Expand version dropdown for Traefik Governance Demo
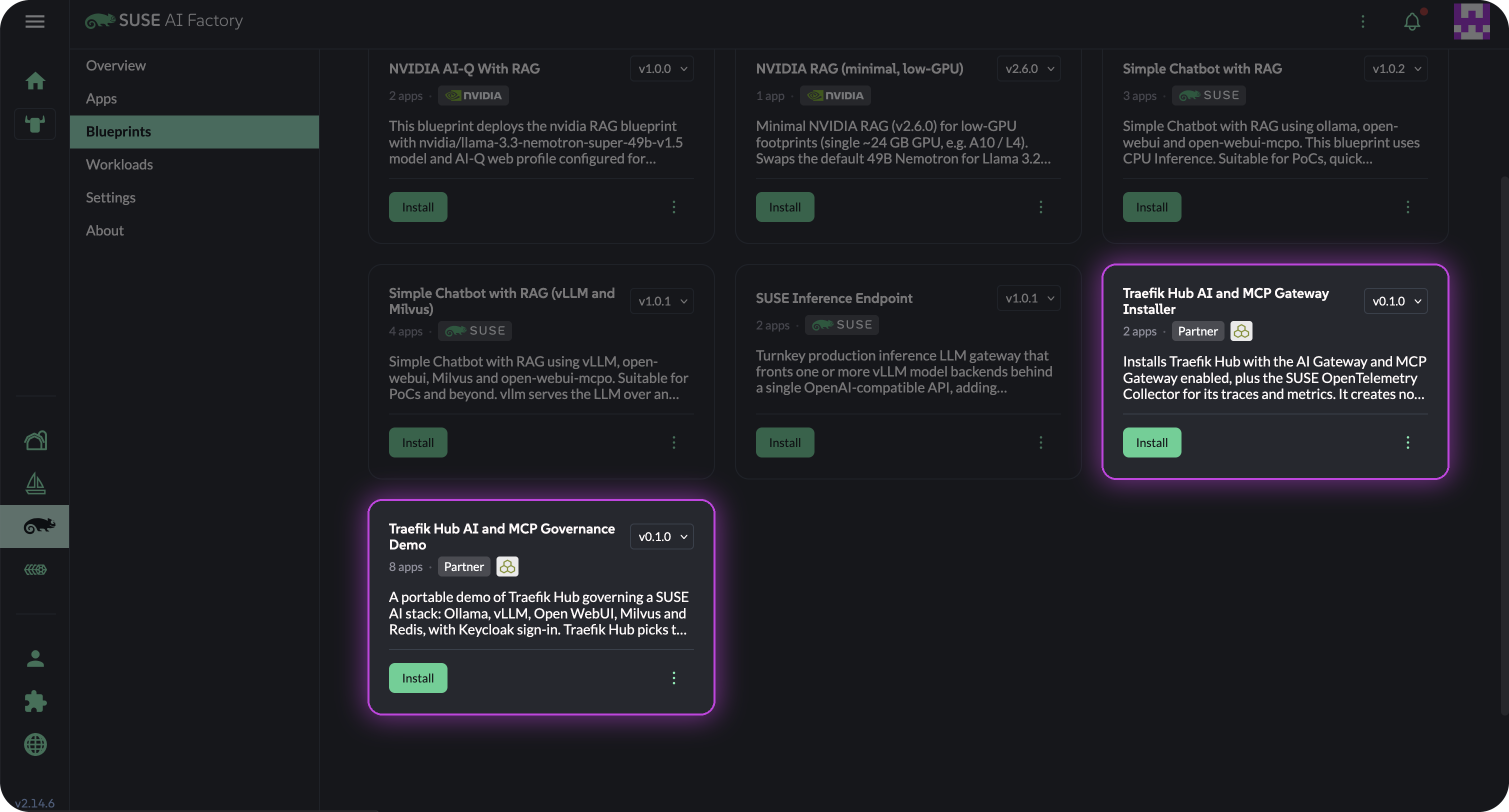Viewport: 1509px width, 812px height. click(661, 536)
